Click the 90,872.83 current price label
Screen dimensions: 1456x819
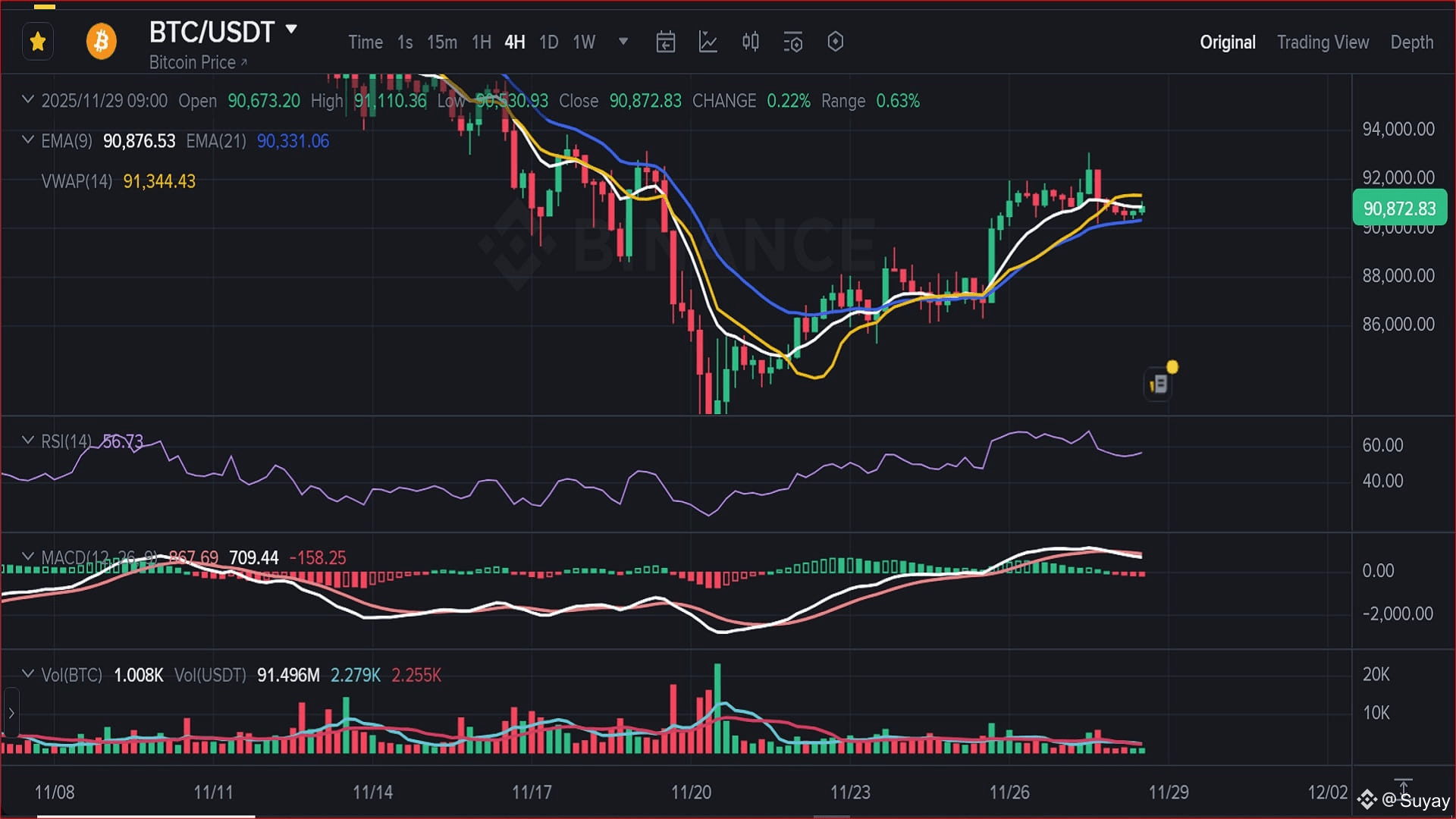click(x=1399, y=209)
